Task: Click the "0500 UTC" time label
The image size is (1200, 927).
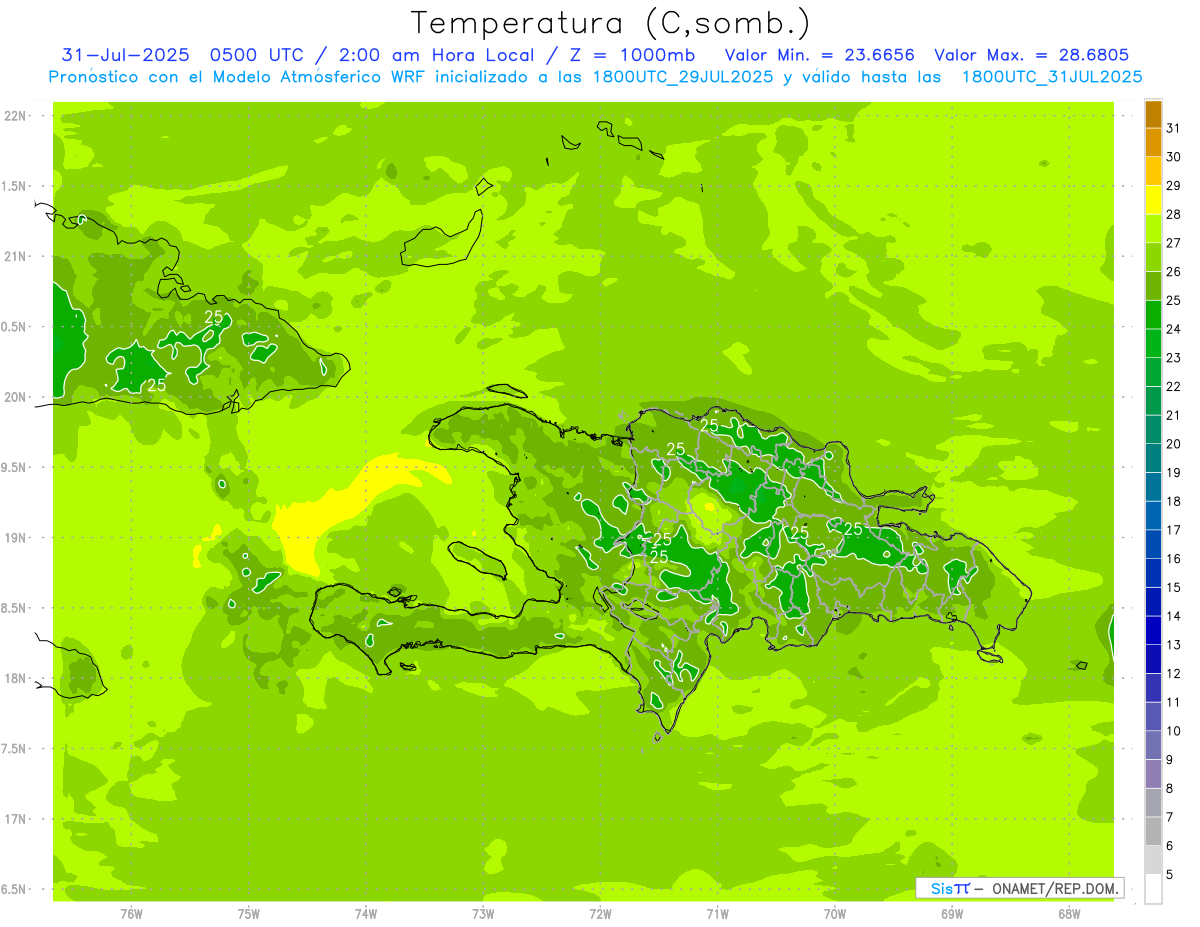Action: (x=258, y=54)
